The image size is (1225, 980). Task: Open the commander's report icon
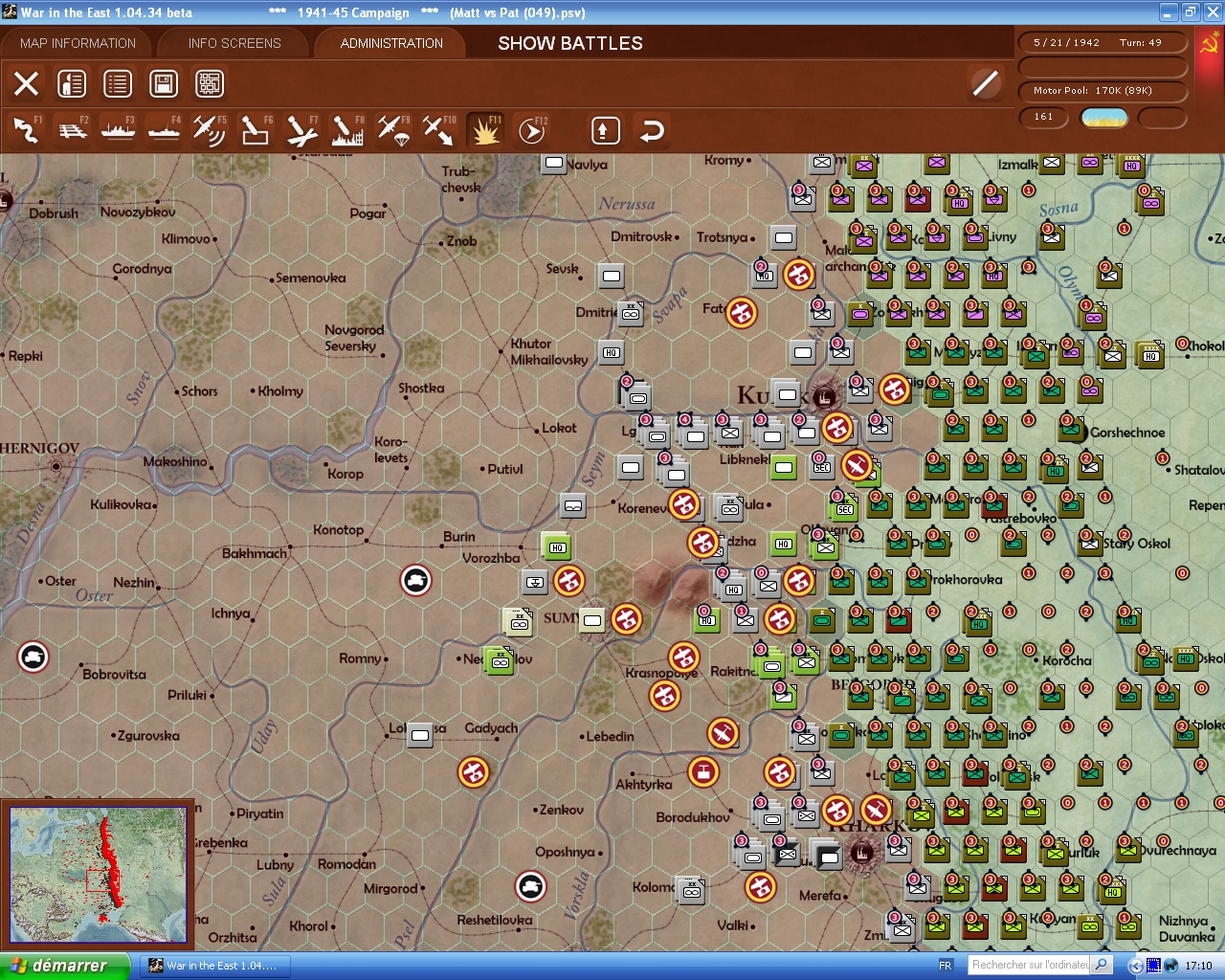pos(72,84)
